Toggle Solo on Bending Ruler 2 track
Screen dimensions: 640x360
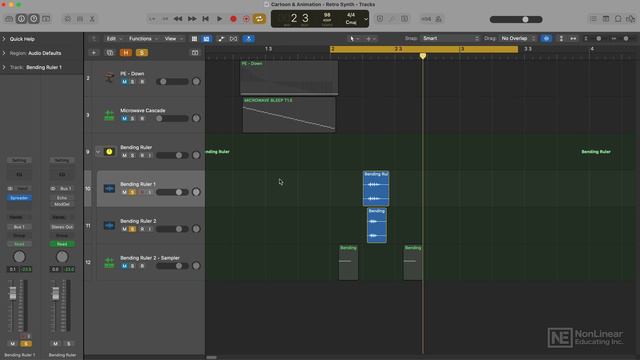point(132,229)
